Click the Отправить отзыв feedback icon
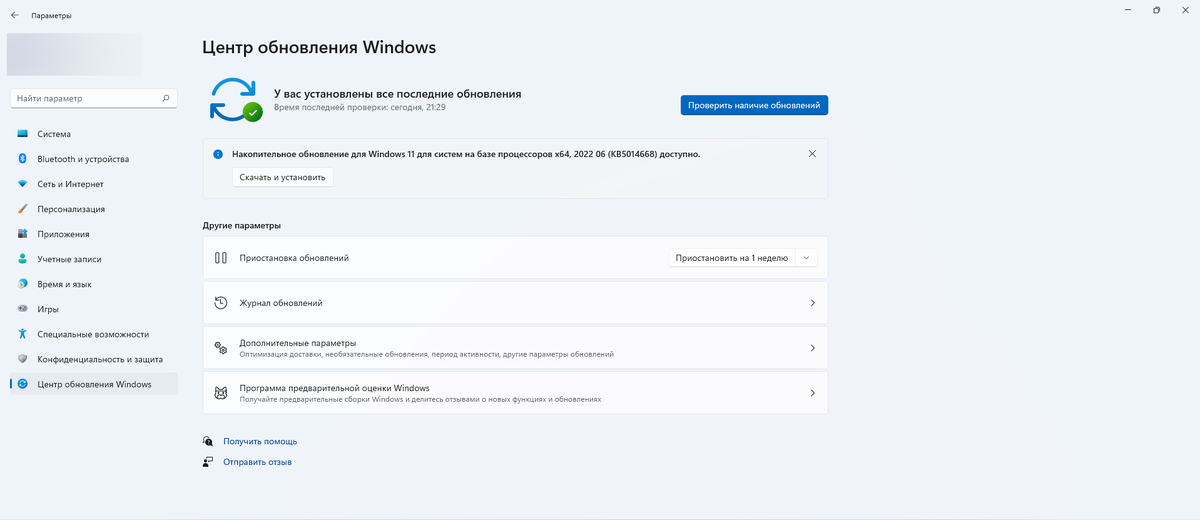The height and width of the screenshot is (520, 1200). coord(208,462)
